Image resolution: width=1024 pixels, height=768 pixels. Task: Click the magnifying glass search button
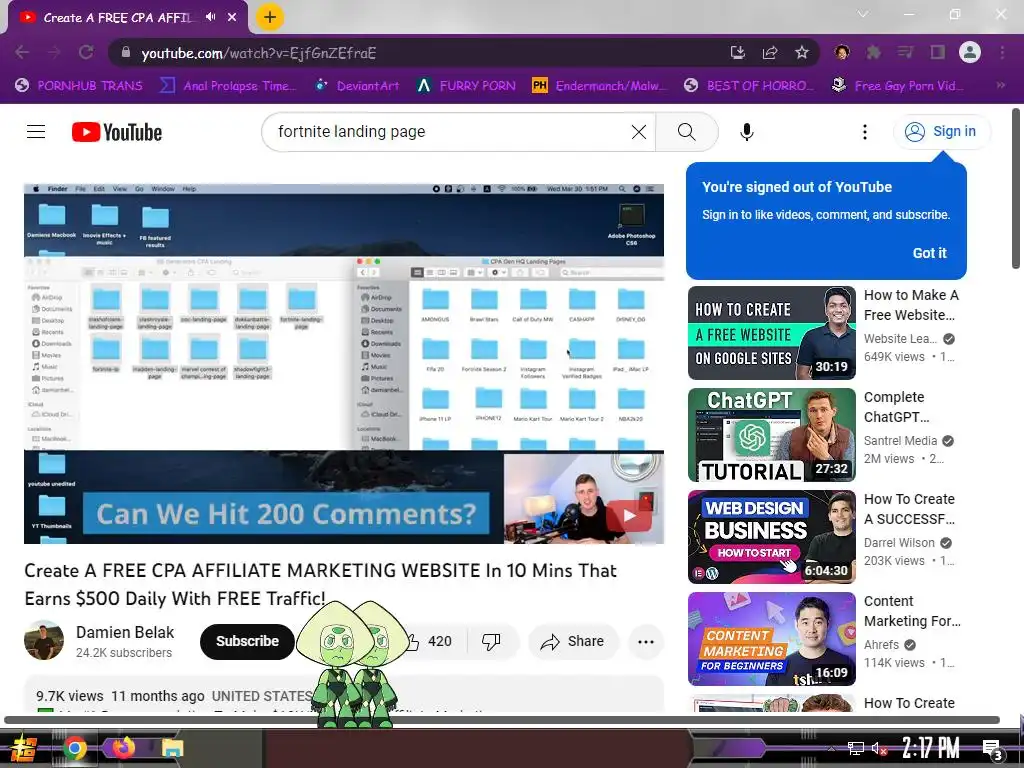686,132
